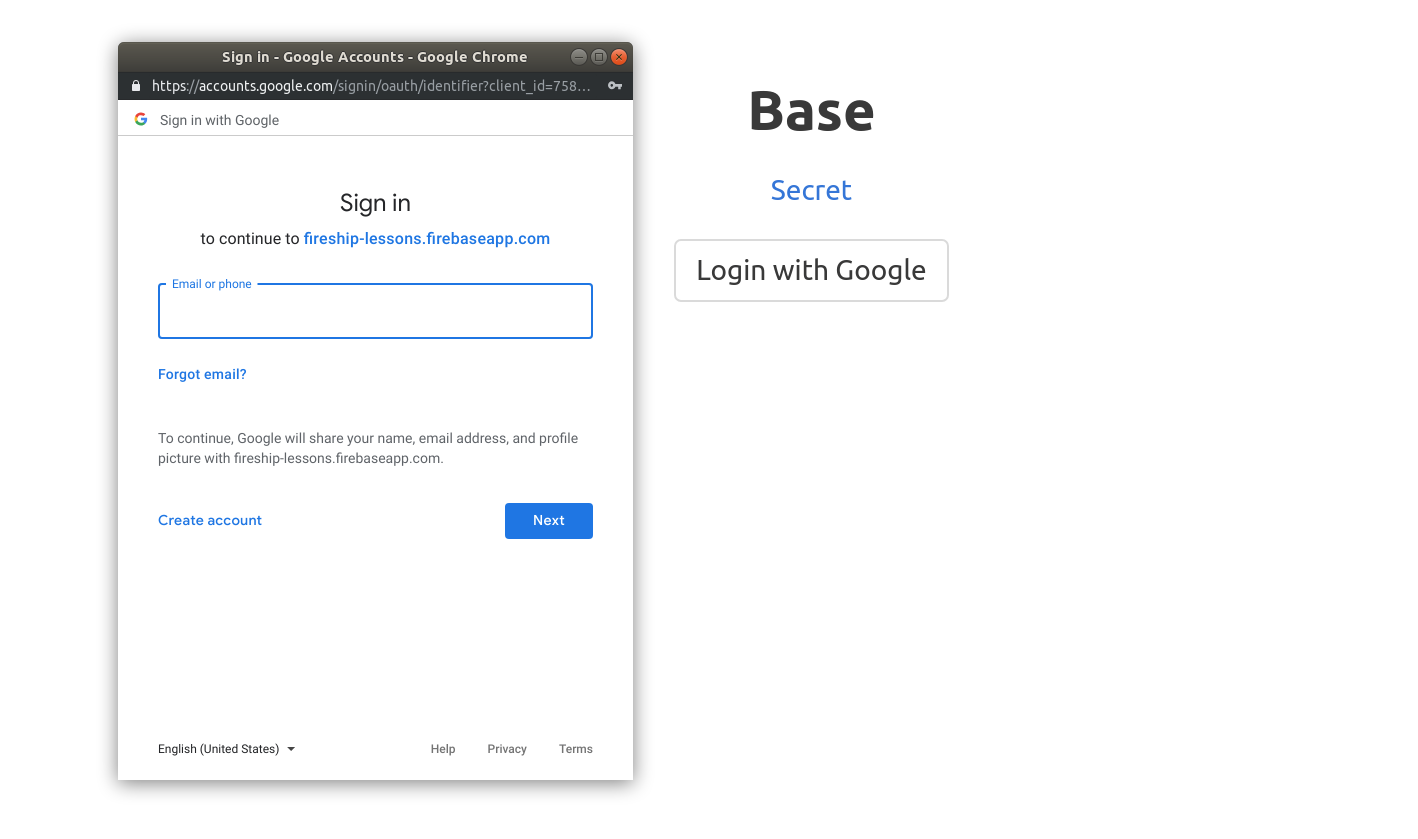This screenshot has height=839, width=1418.
Task: Click the key icon in the address bar
Action: pos(614,86)
